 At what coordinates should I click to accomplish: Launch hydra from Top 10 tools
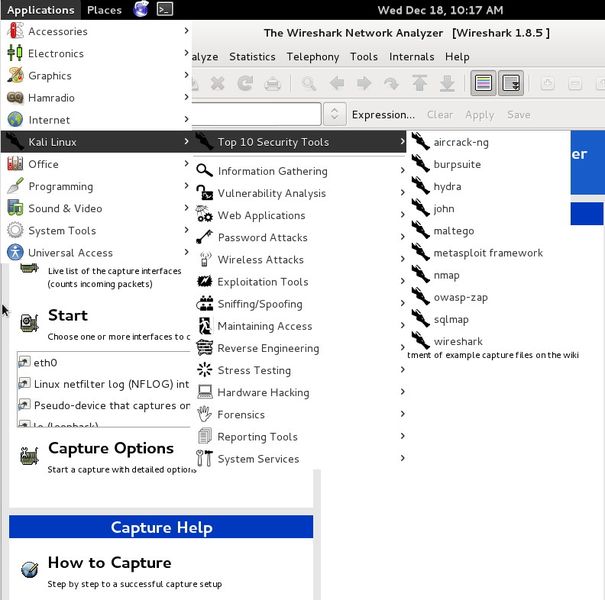489,186
